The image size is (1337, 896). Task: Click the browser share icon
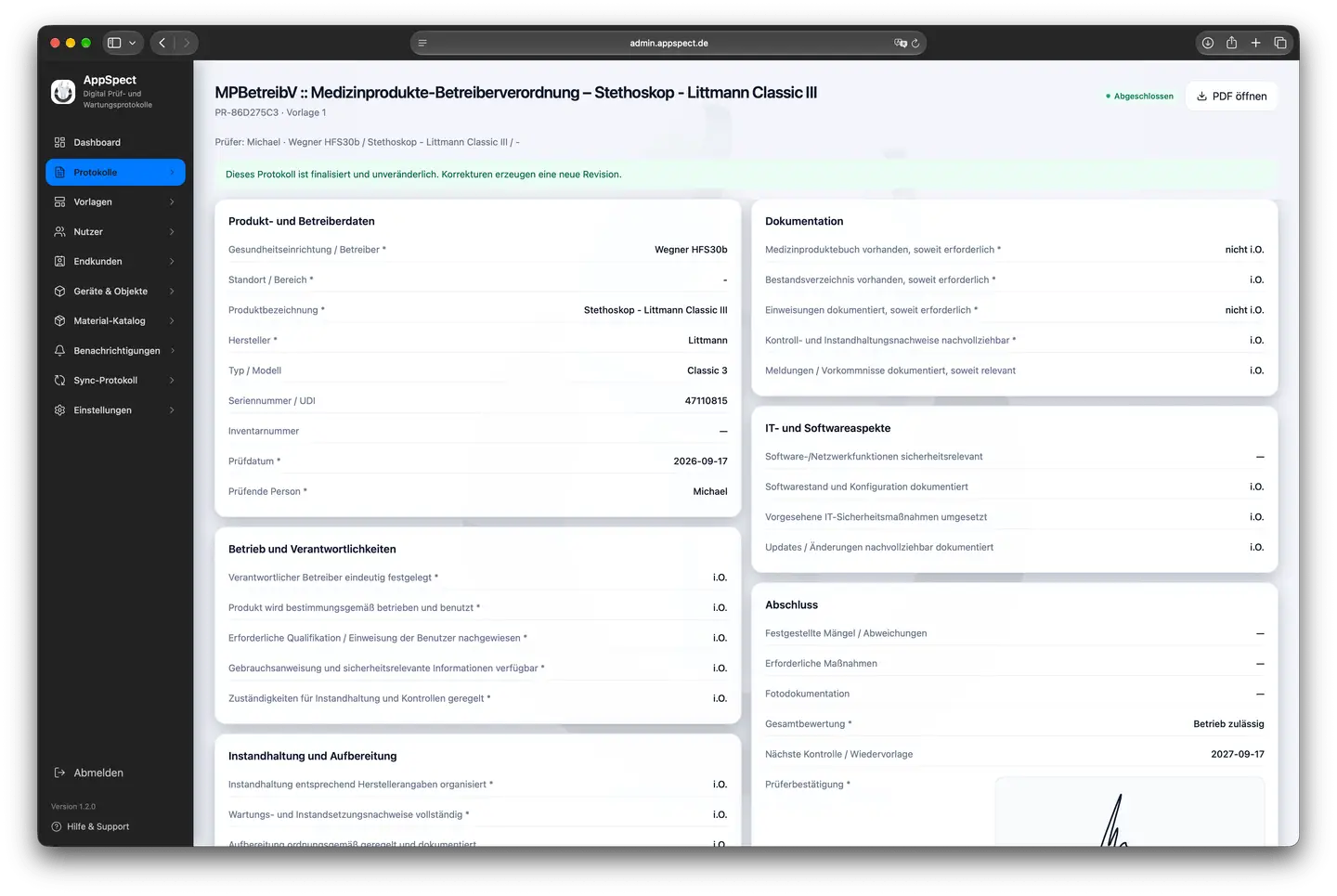[1231, 43]
